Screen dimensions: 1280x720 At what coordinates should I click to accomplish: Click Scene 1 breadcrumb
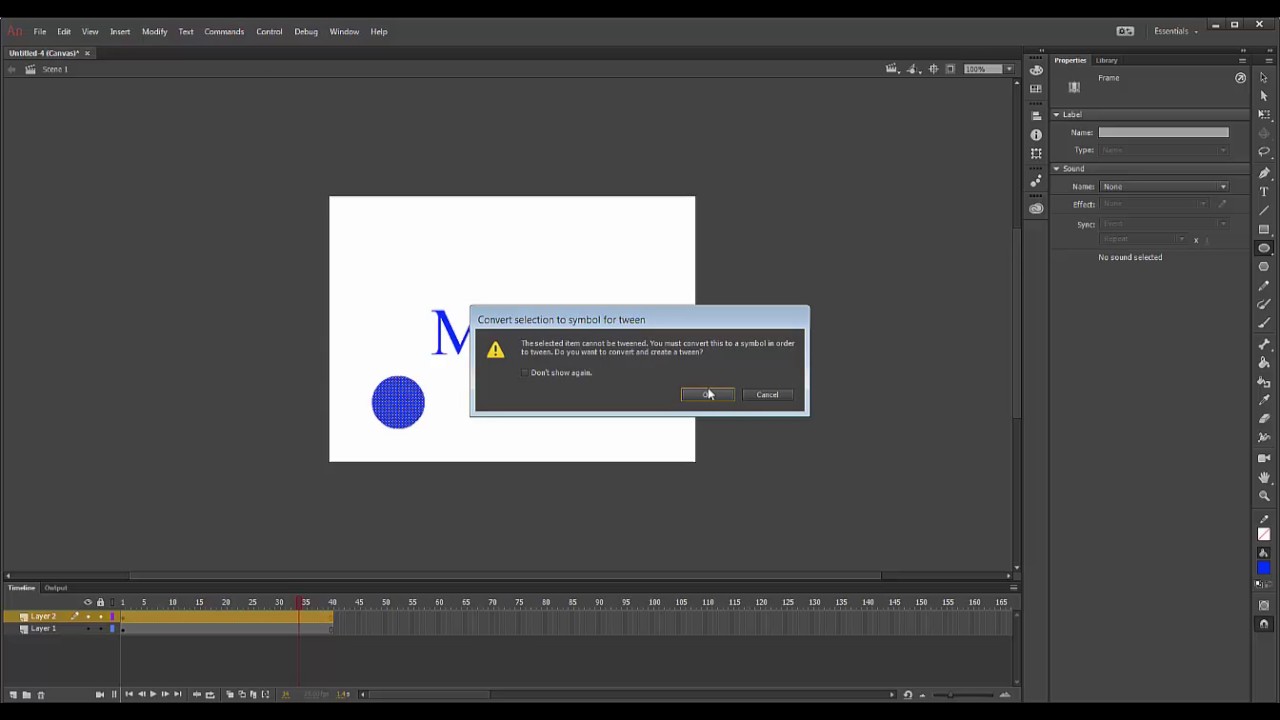pos(55,69)
